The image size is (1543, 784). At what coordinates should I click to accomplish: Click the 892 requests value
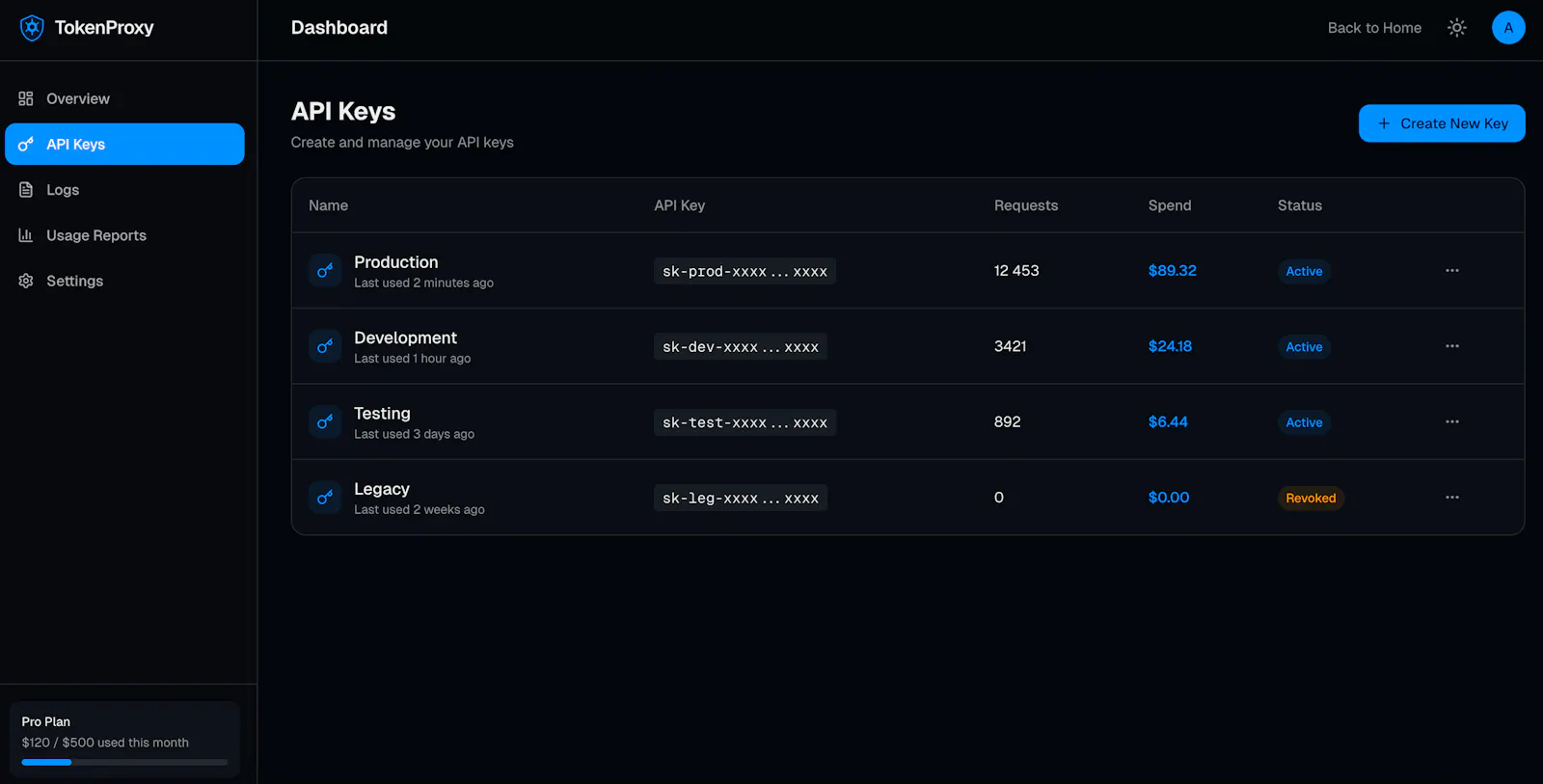click(x=1007, y=422)
